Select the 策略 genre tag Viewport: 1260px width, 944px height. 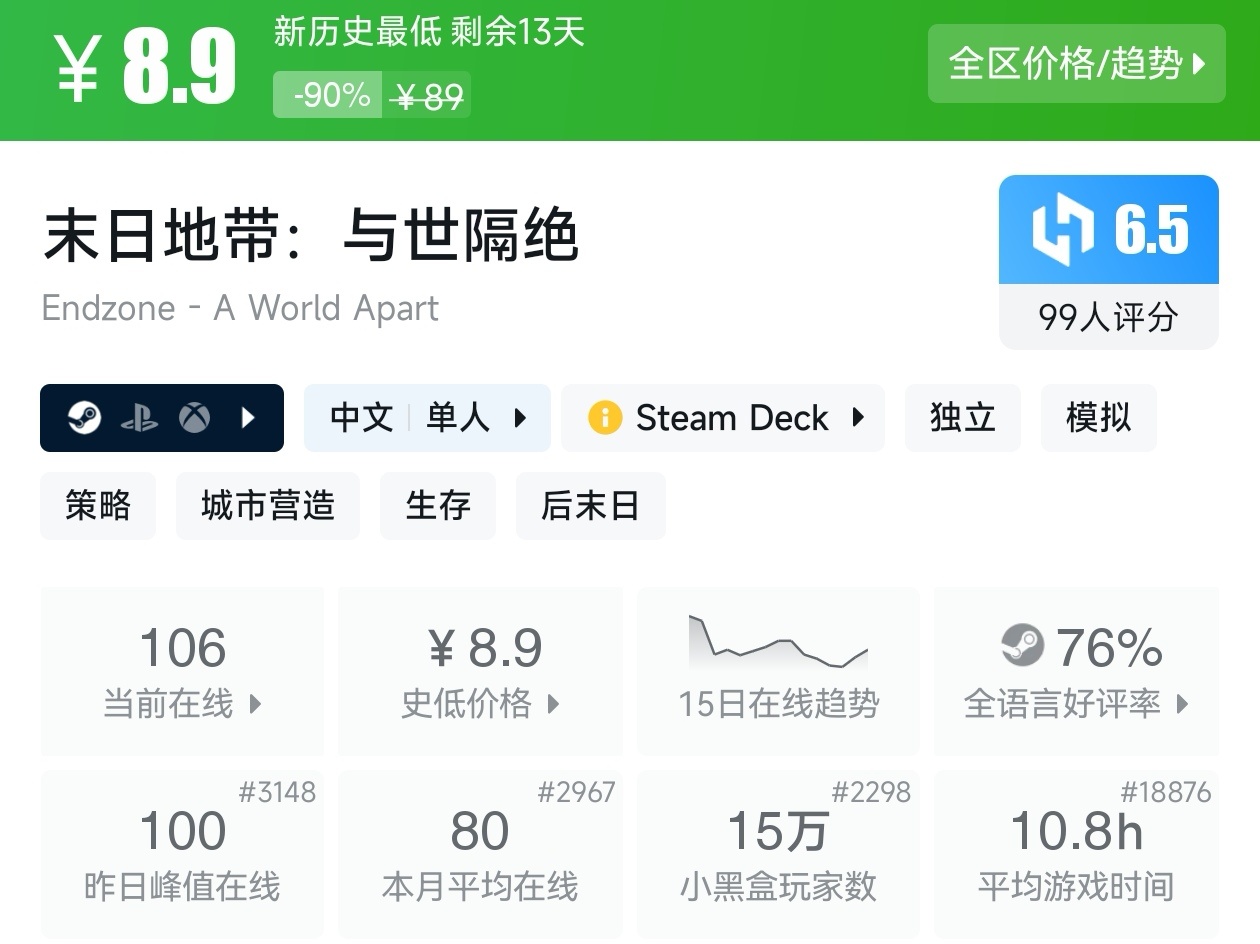click(98, 506)
